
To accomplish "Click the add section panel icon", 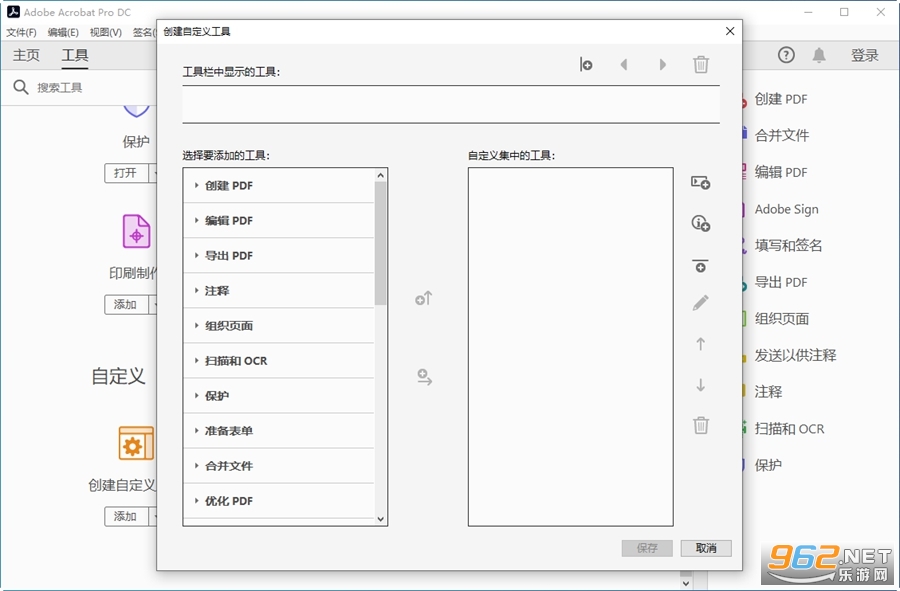I will pos(700,182).
